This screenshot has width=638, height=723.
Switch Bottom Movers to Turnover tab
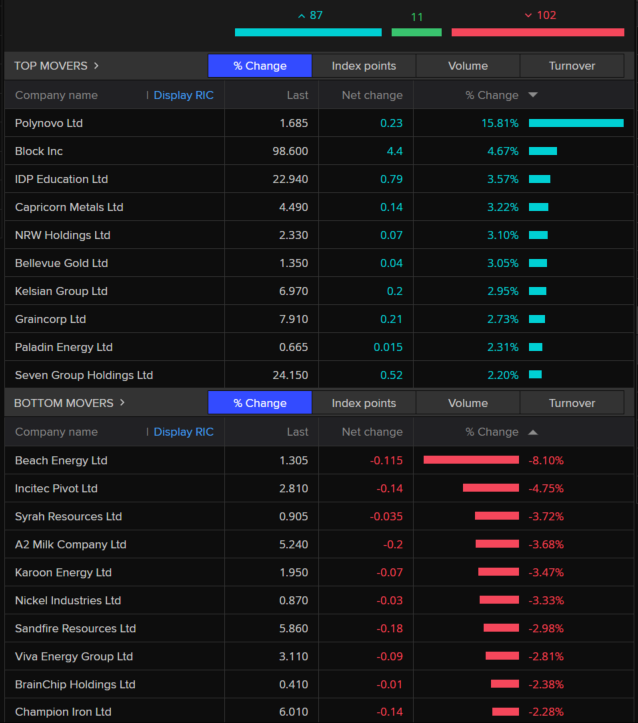[x=572, y=403]
